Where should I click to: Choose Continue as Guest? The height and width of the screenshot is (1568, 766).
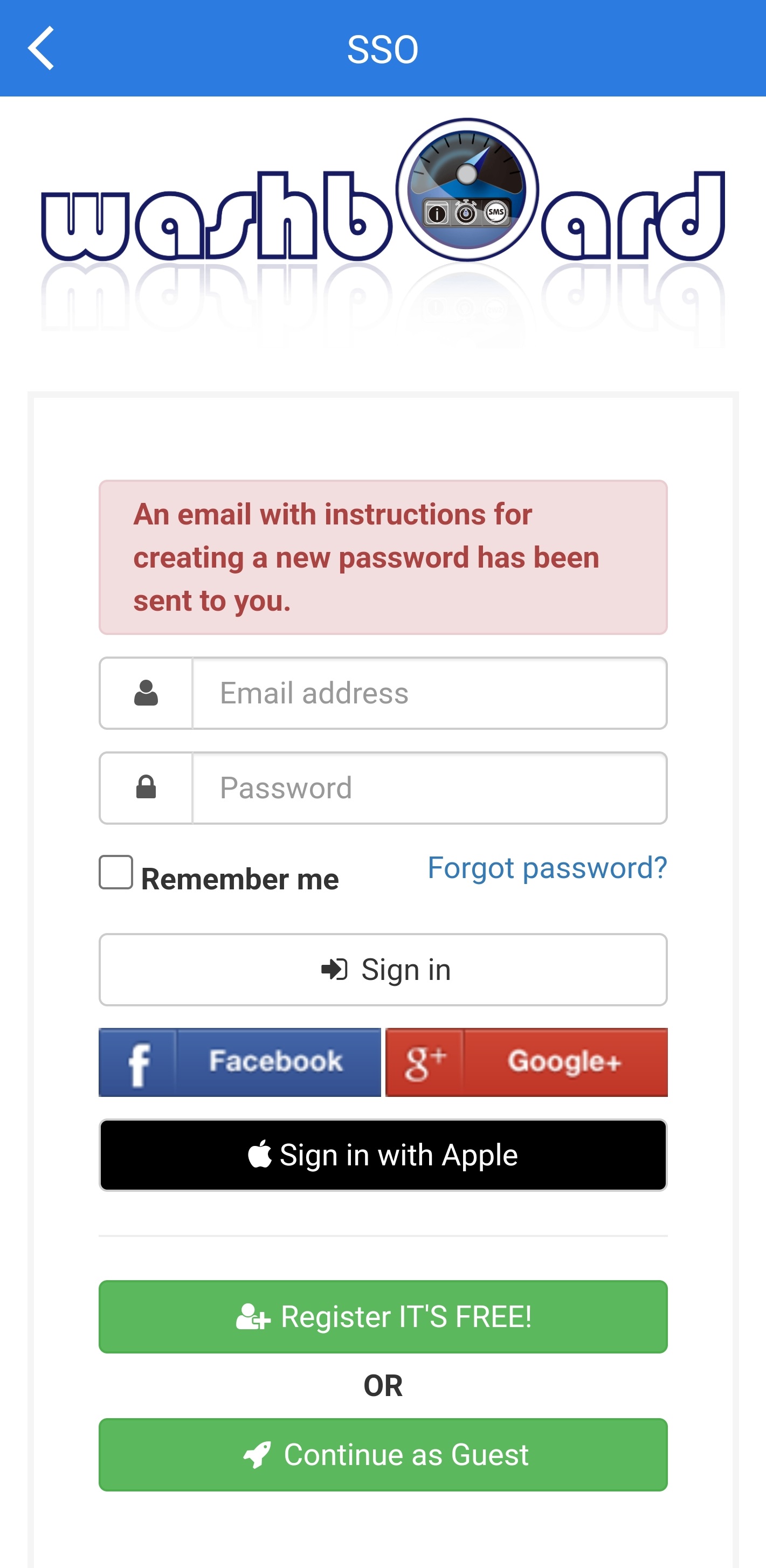[383, 1455]
